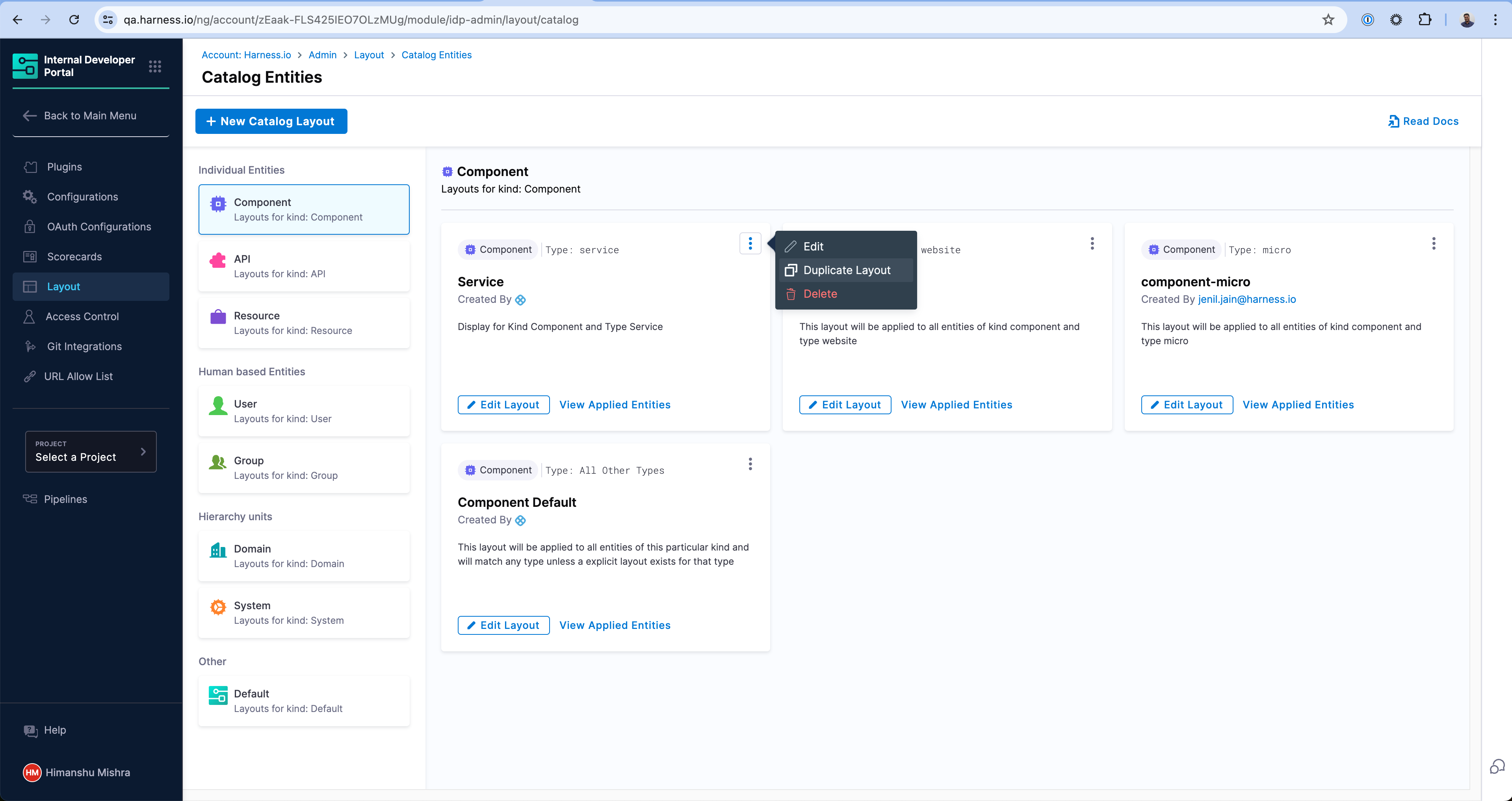The width and height of the screenshot is (1512, 801).
Task: Click View Applied Entities on Service card
Action: point(615,405)
